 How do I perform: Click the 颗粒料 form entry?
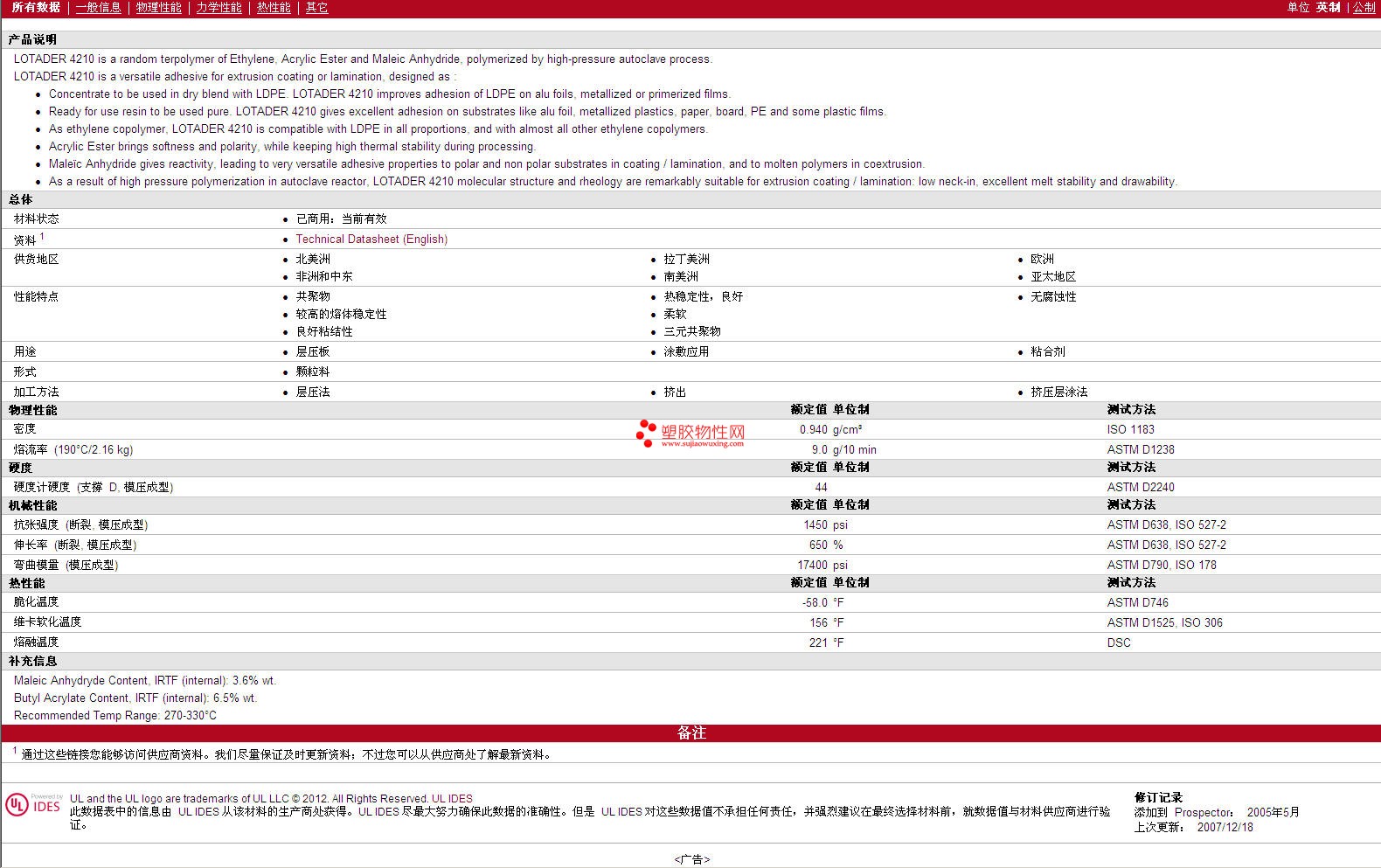click(x=313, y=372)
